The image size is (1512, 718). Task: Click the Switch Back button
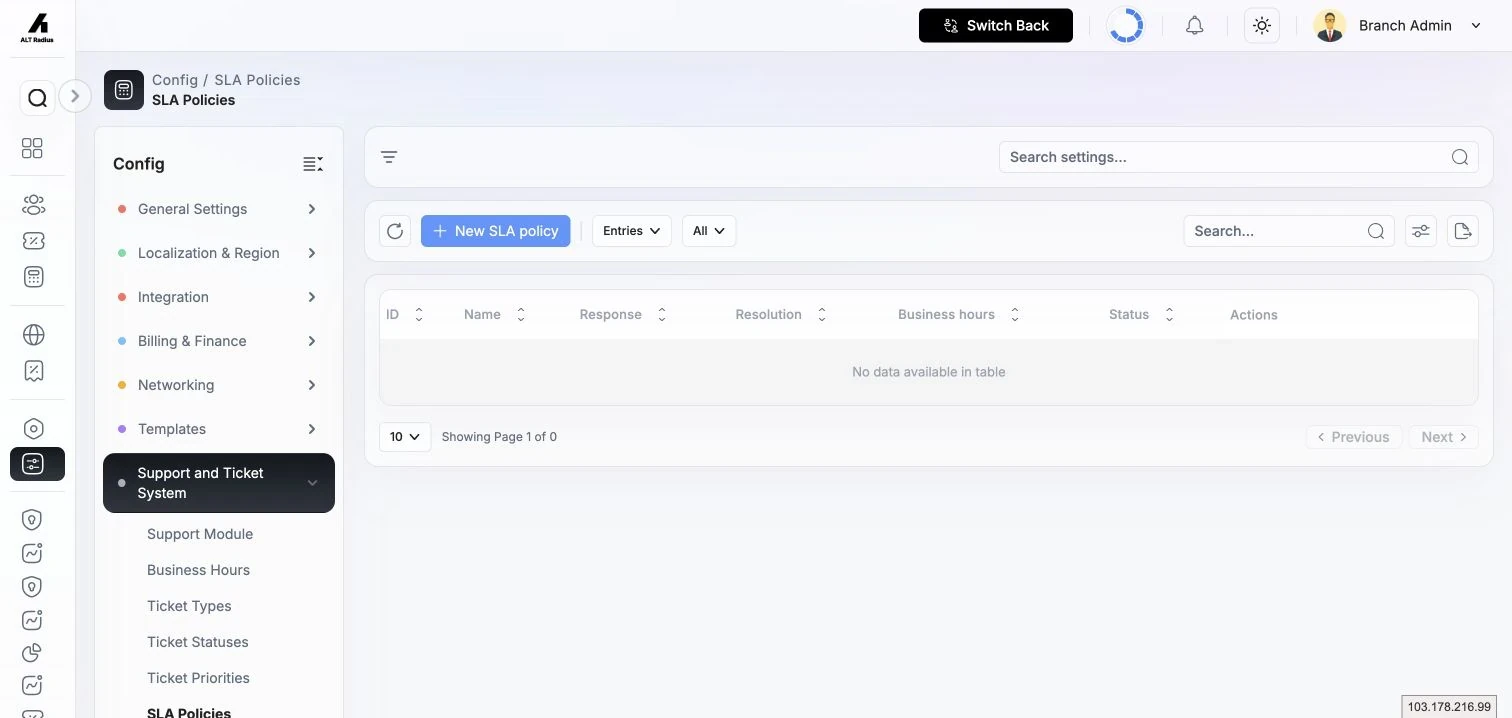(996, 26)
